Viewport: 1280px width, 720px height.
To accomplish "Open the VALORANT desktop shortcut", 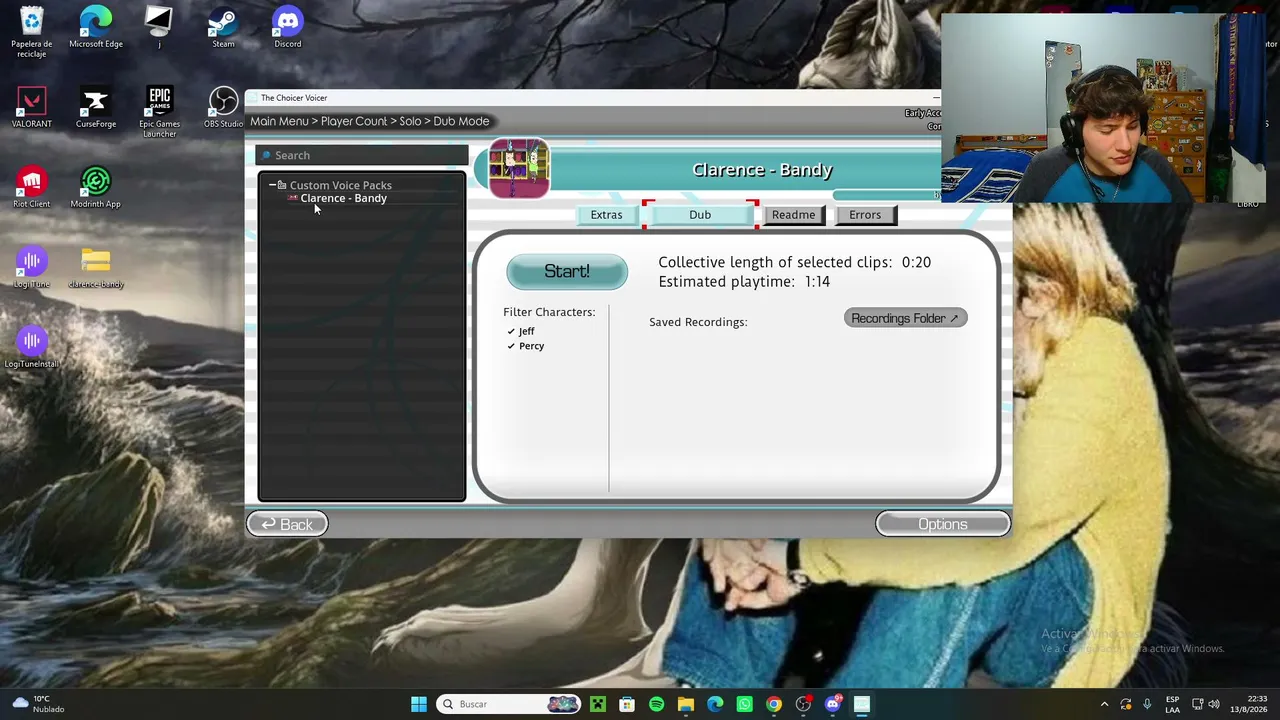I will [x=31, y=107].
